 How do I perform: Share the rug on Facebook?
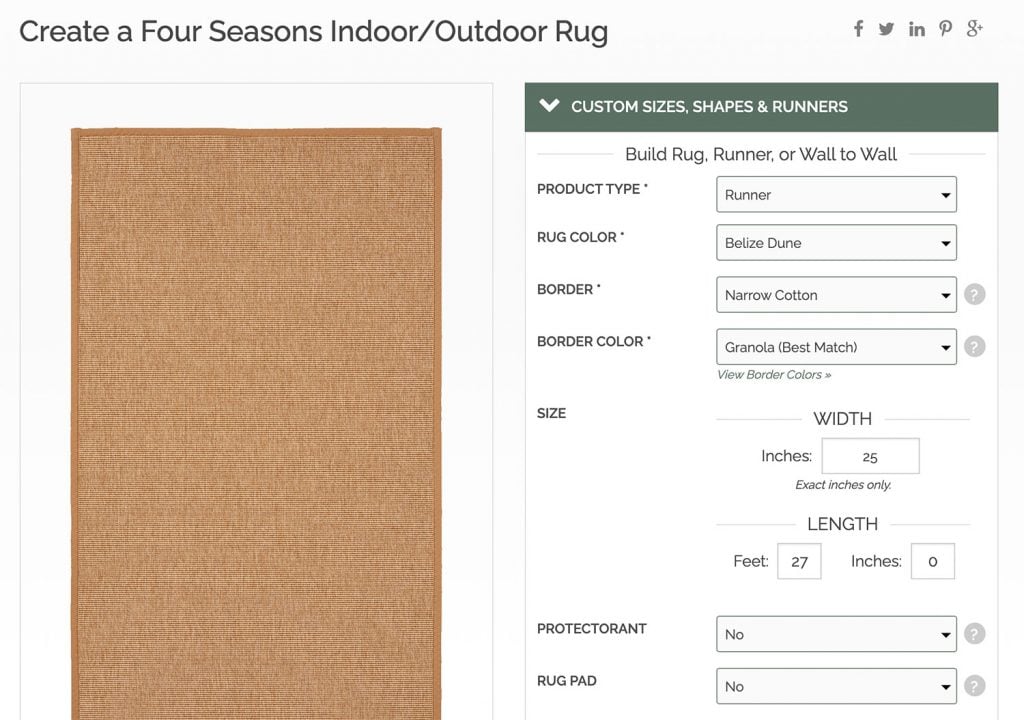click(x=858, y=29)
